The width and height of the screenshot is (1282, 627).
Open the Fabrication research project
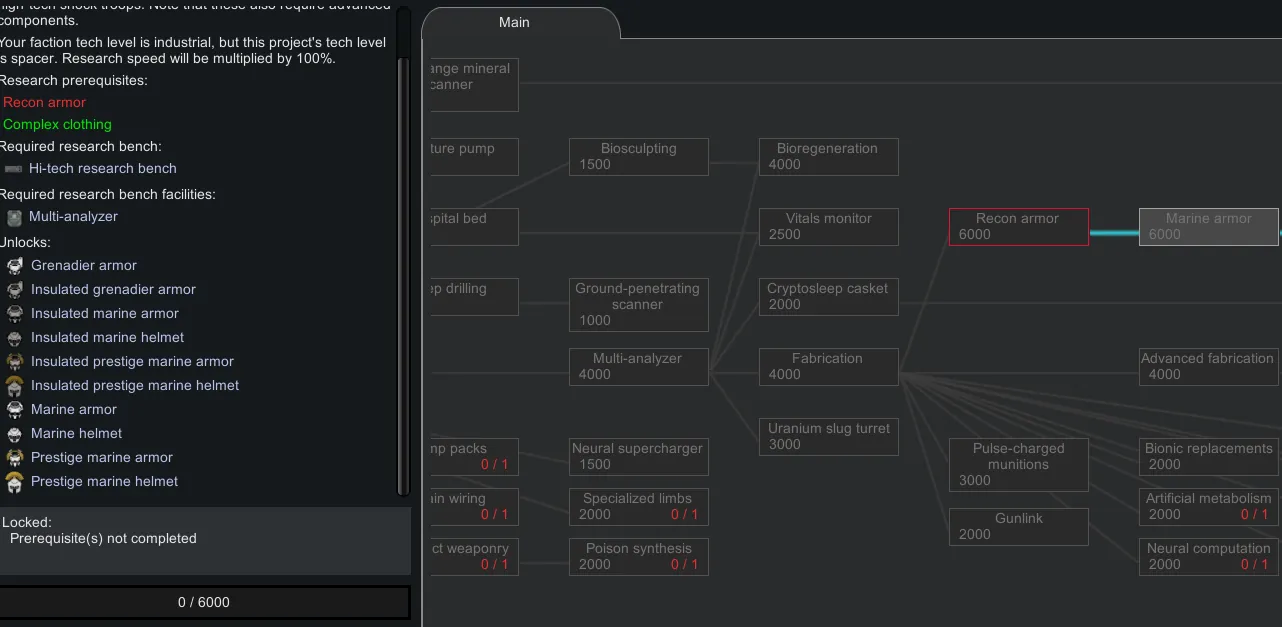[828, 367]
